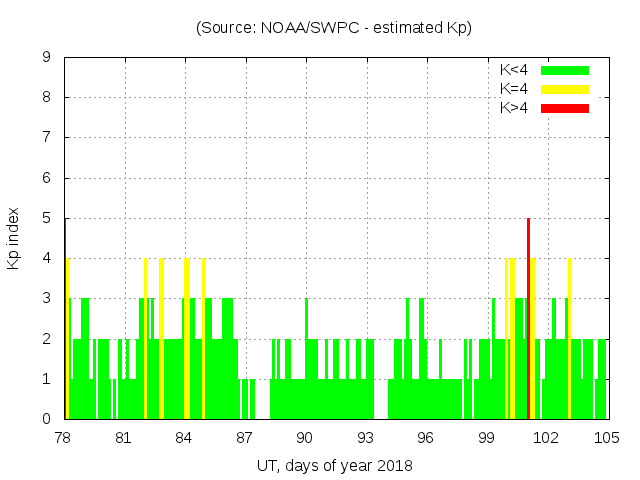Click the green K<4 legend swatch
Image resolution: width=640 pixels, height=480 pixels.
point(565,70)
